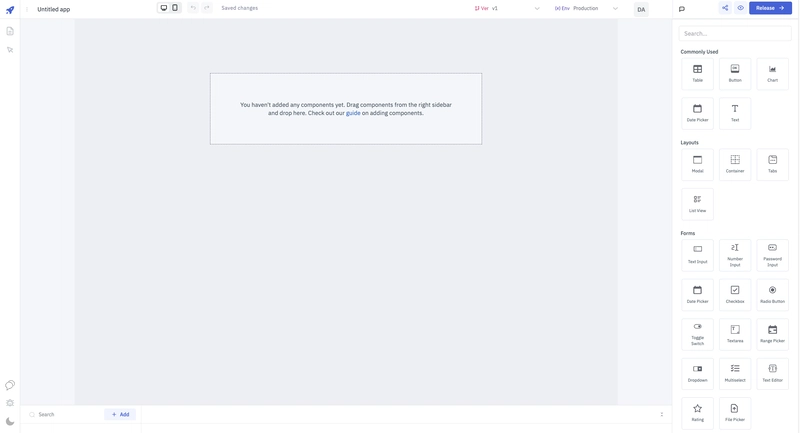Image resolution: width=800 pixels, height=433 pixels.
Task: Click the Layouts section heading
Action: (689, 143)
